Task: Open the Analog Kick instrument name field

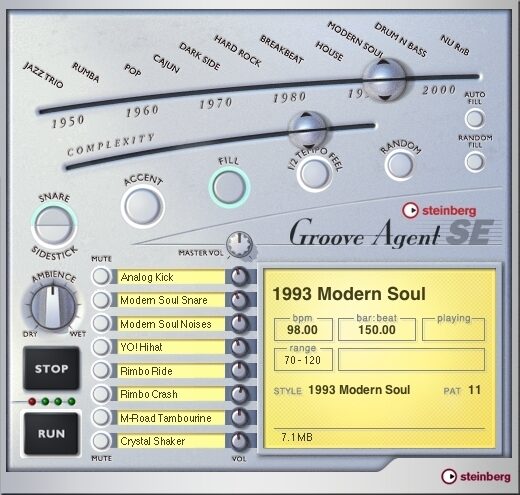Action: (171, 277)
